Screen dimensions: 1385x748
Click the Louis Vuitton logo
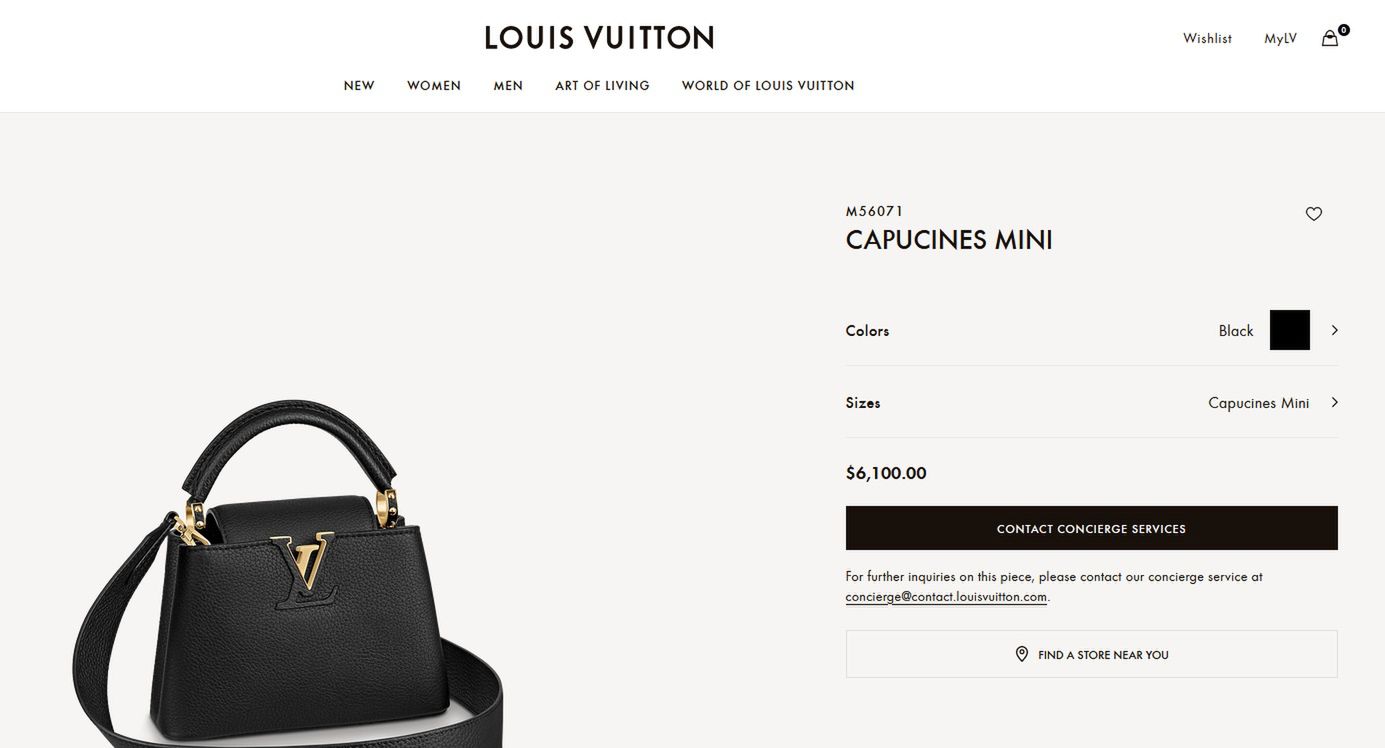coord(599,38)
